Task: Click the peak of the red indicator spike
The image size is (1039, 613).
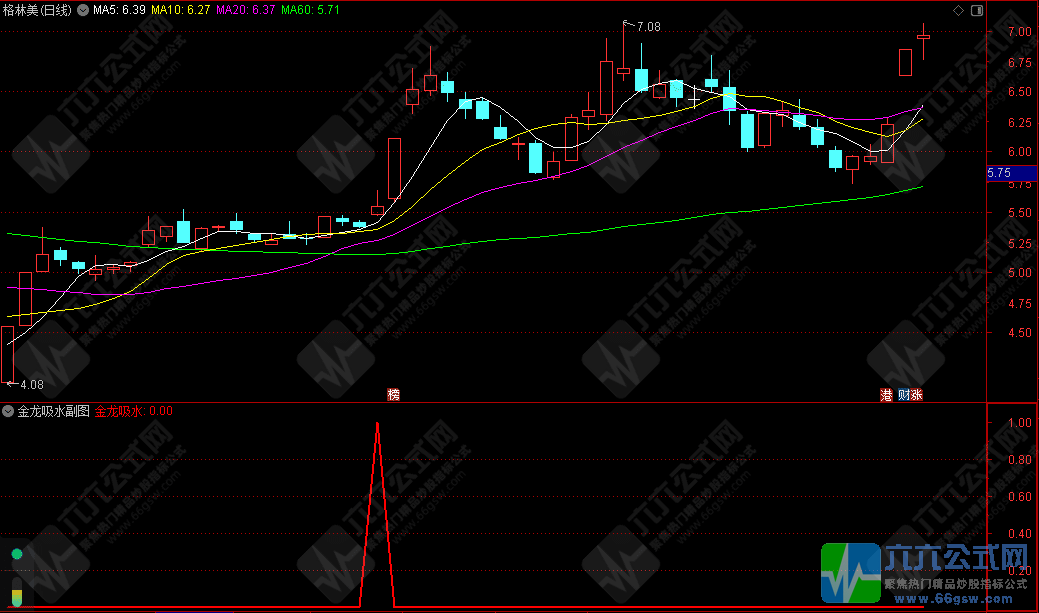Action: [377, 423]
